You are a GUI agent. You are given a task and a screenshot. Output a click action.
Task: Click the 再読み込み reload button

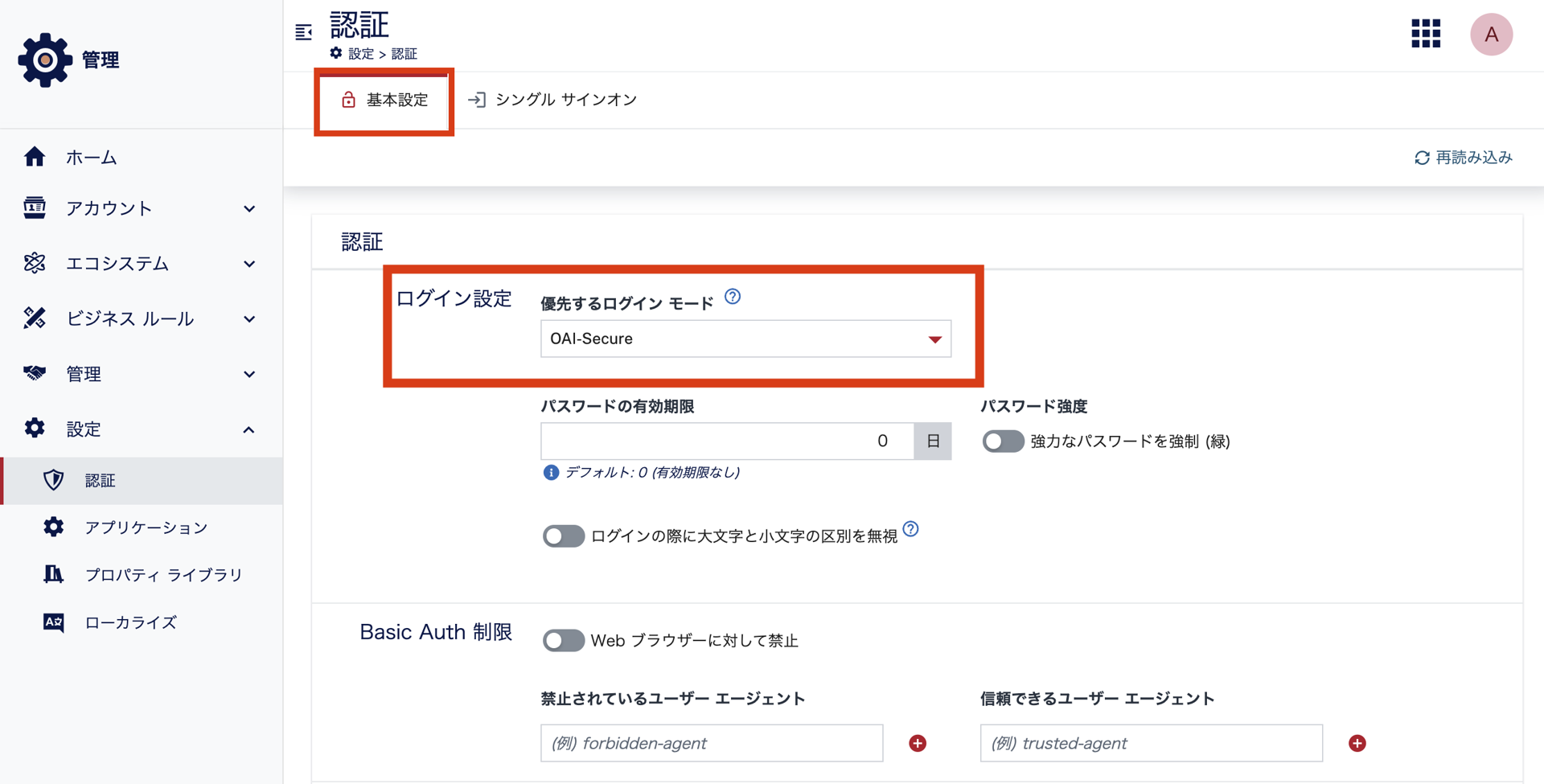click(1463, 158)
